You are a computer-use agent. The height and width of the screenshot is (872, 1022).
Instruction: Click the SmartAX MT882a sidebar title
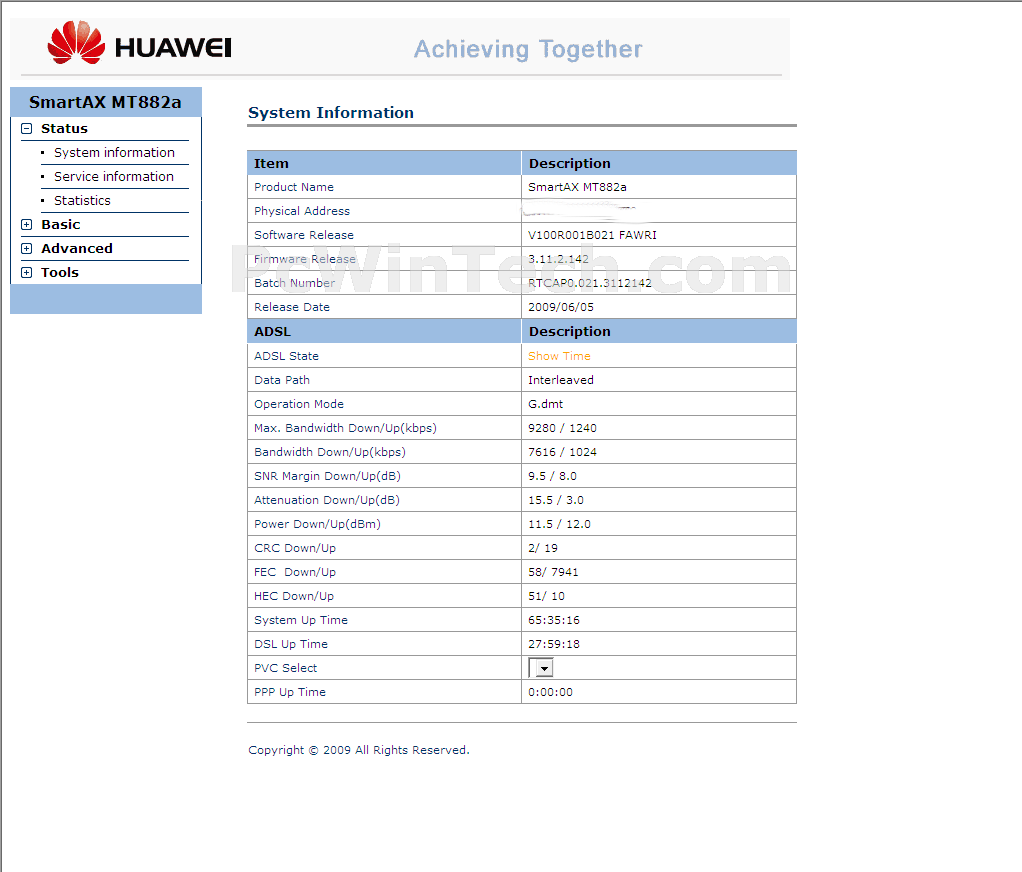pyautogui.click(x=105, y=102)
